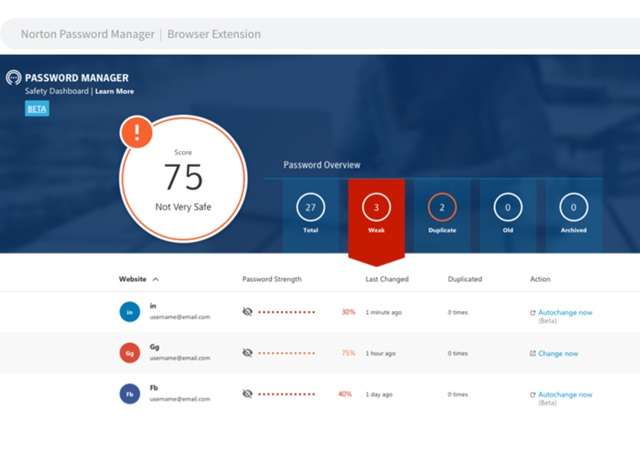Click the In site name
640x468 pixels.
pyautogui.click(x=153, y=306)
